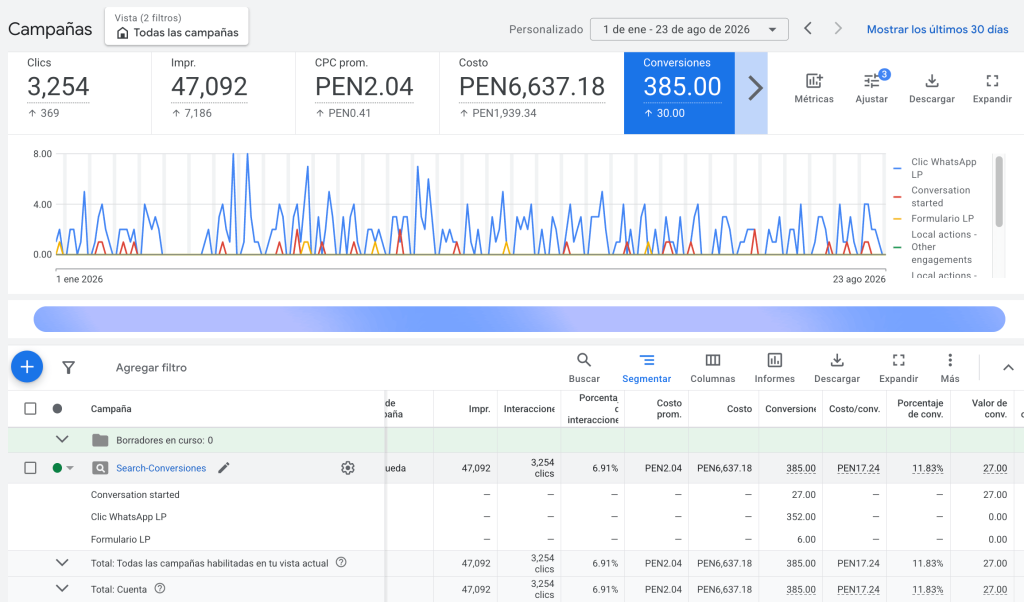
Task: Click the blue plus new campaign button
Action: coord(27,368)
